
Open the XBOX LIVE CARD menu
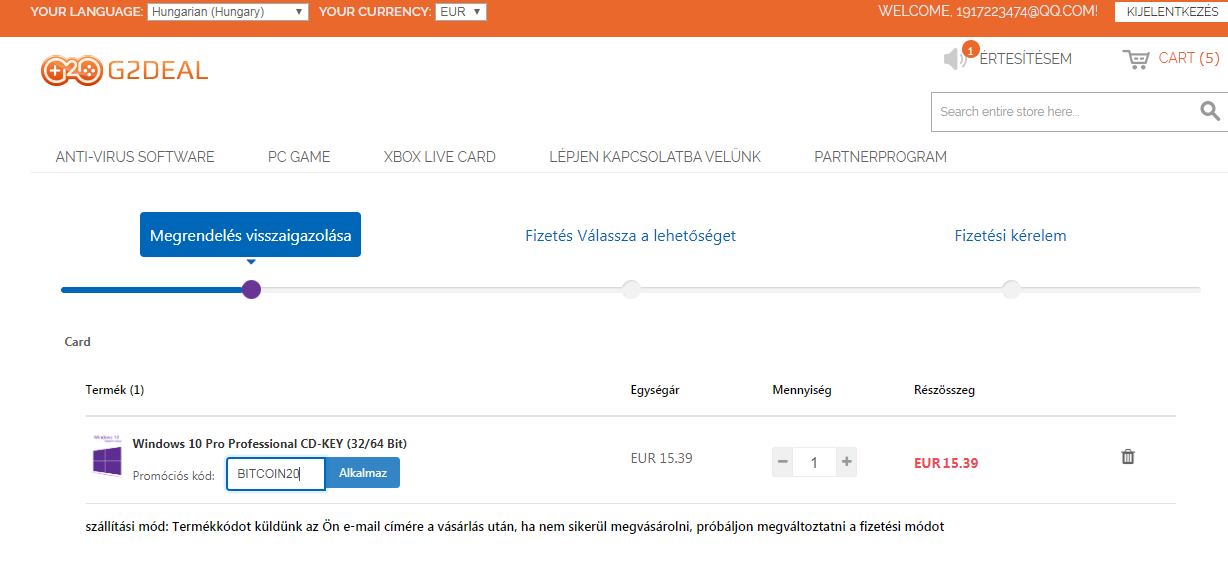point(440,157)
